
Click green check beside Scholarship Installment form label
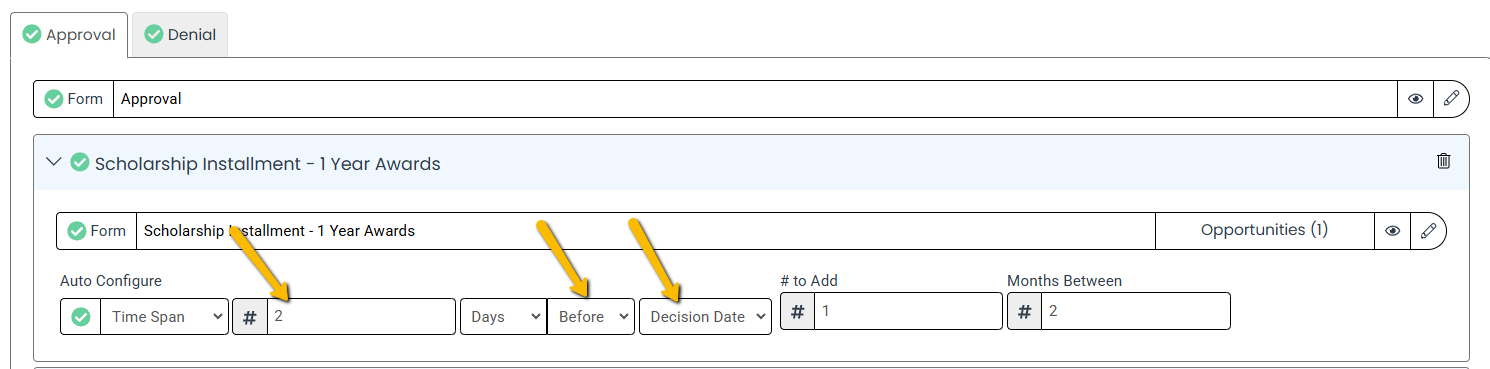(77, 231)
